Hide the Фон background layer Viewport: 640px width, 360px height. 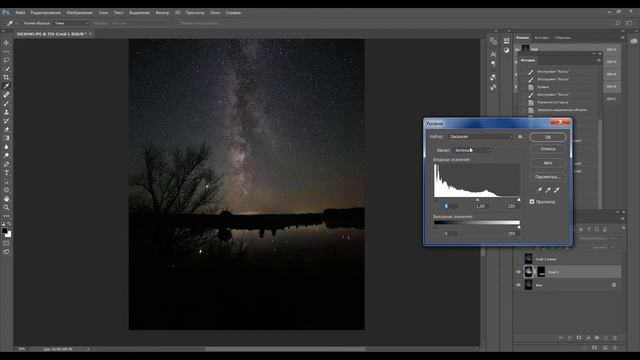click(x=518, y=285)
